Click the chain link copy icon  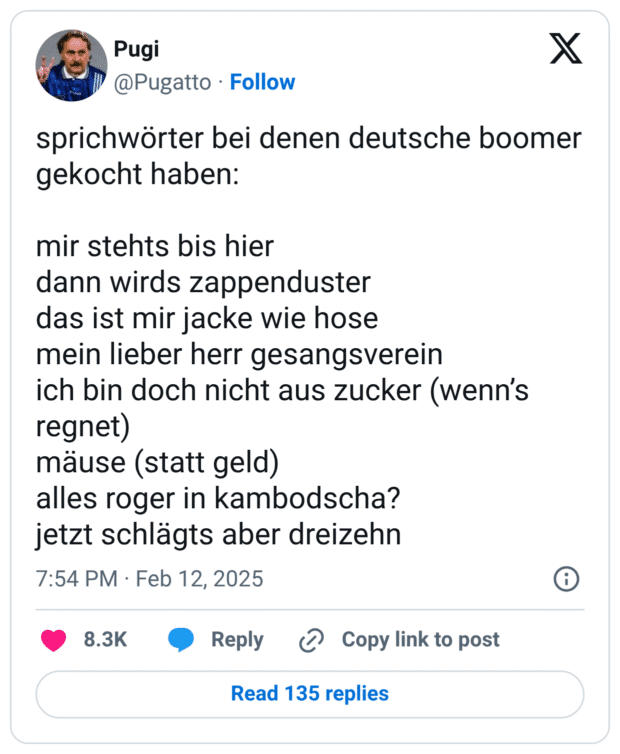(312, 640)
